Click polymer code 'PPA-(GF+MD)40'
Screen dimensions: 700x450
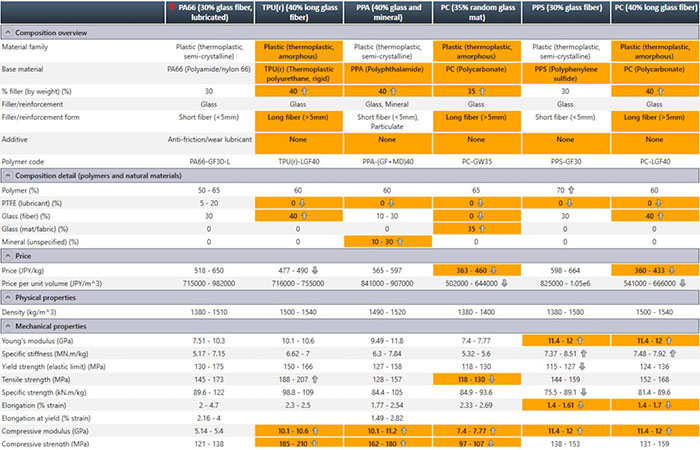pyautogui.click(x=388, y=162)
